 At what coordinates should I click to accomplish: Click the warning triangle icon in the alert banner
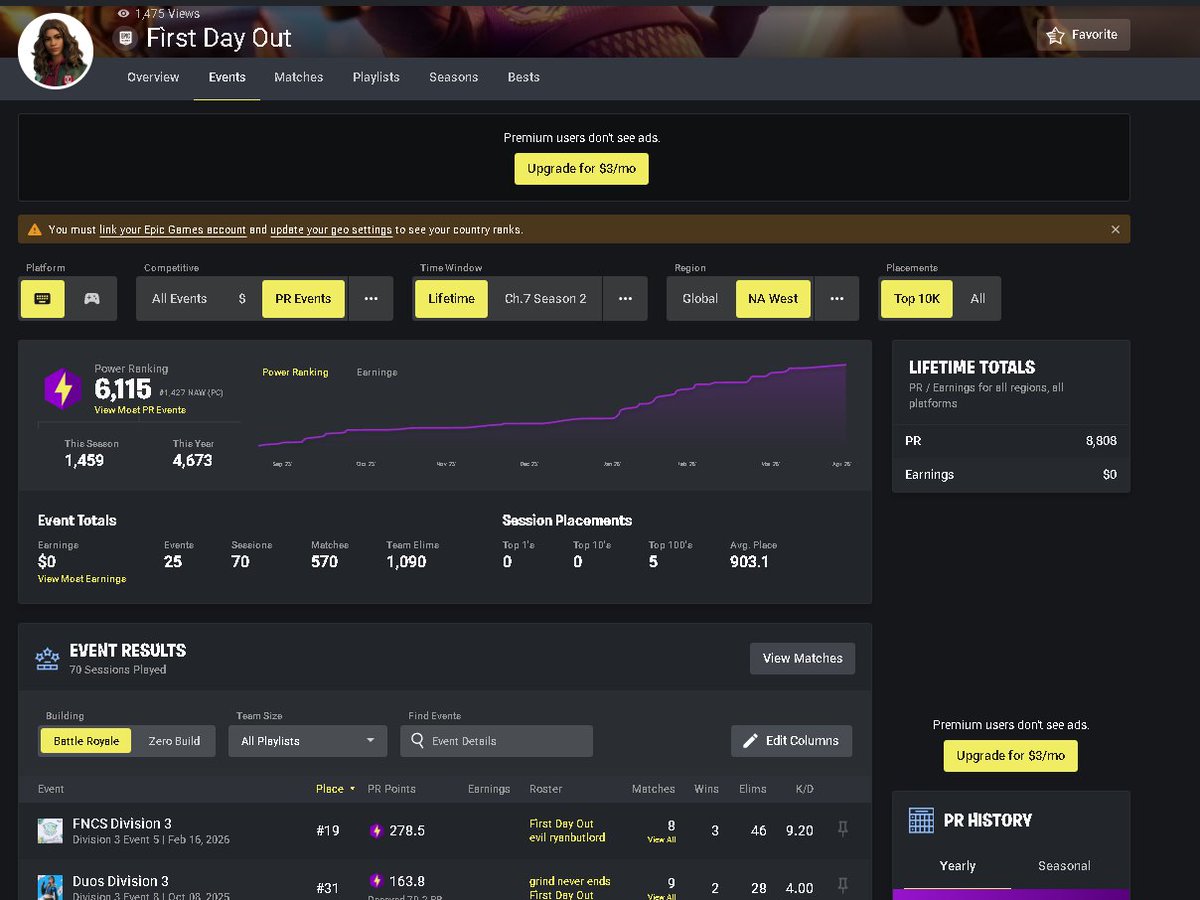tap(34, 230)
